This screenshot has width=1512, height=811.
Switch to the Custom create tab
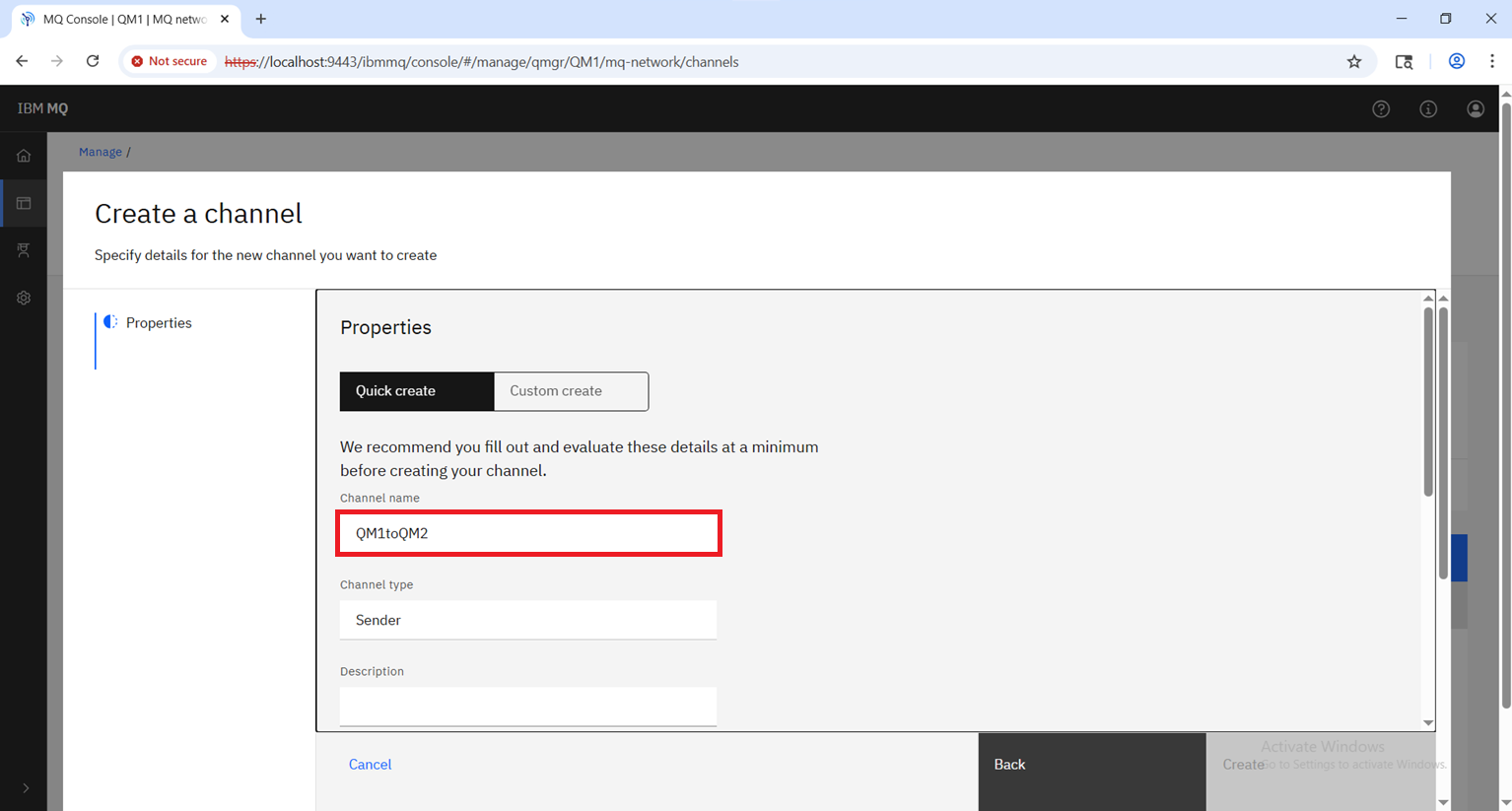point(572,391)
